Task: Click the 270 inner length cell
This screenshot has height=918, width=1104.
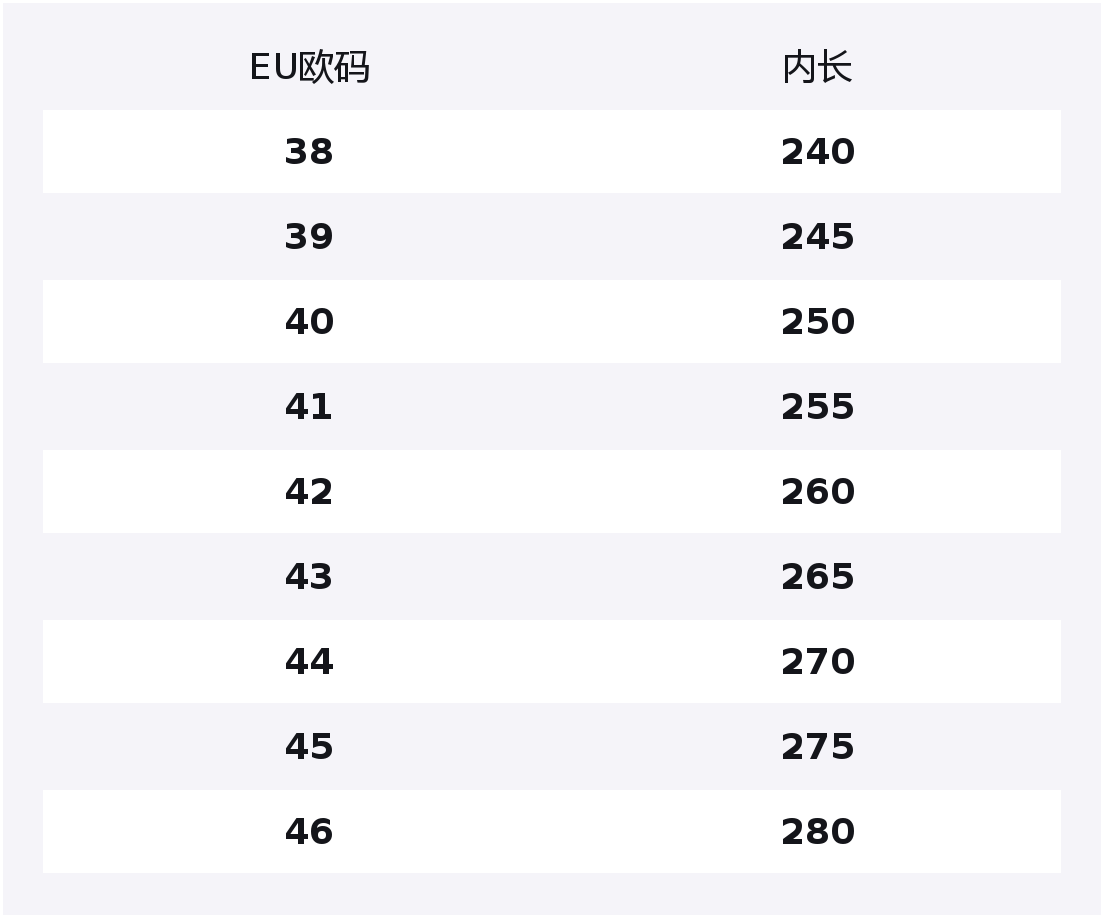Action: click(817, 662)
